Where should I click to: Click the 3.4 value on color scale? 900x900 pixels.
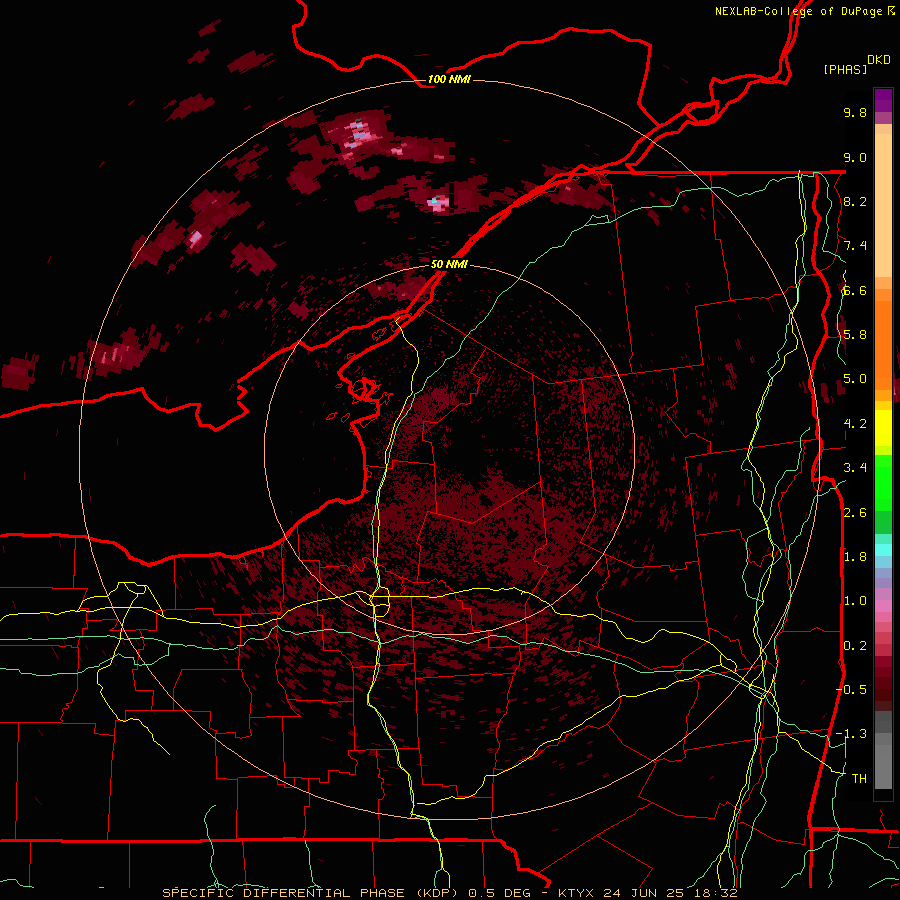pos(855,468)
